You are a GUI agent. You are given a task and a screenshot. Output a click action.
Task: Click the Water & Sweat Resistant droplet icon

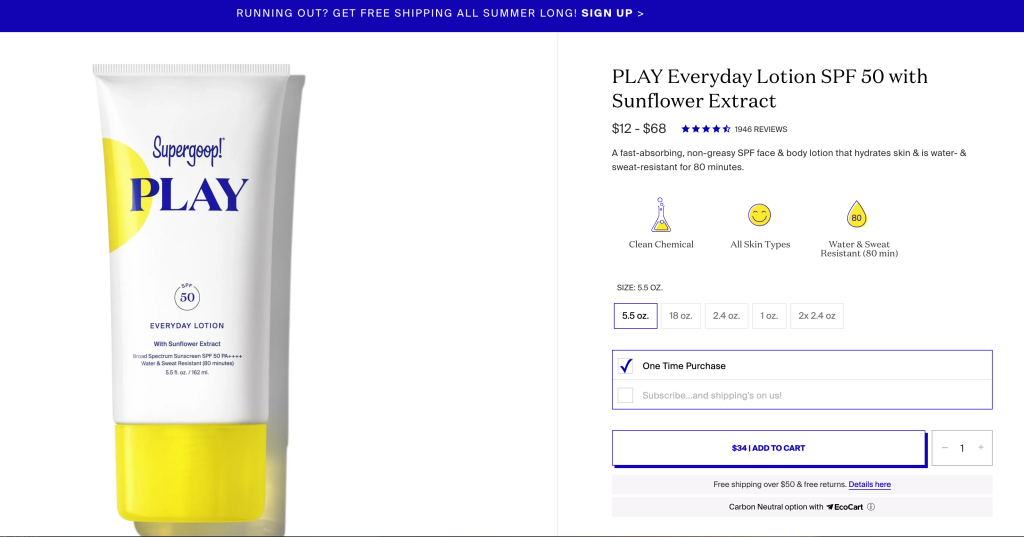point(856,214)
